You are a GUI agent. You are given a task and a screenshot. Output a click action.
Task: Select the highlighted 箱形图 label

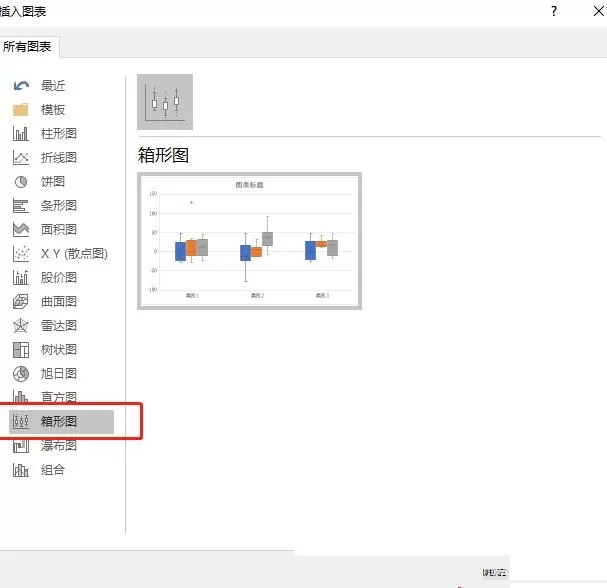(59, 421)
